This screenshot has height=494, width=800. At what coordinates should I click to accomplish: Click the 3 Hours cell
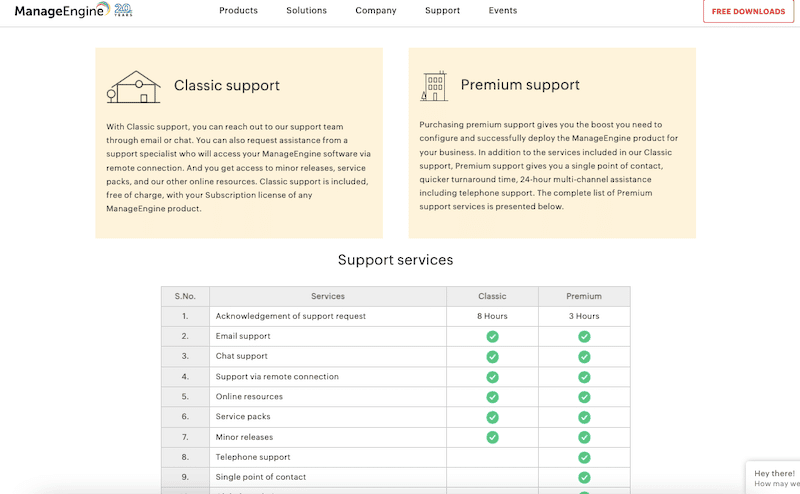point(584,316)
